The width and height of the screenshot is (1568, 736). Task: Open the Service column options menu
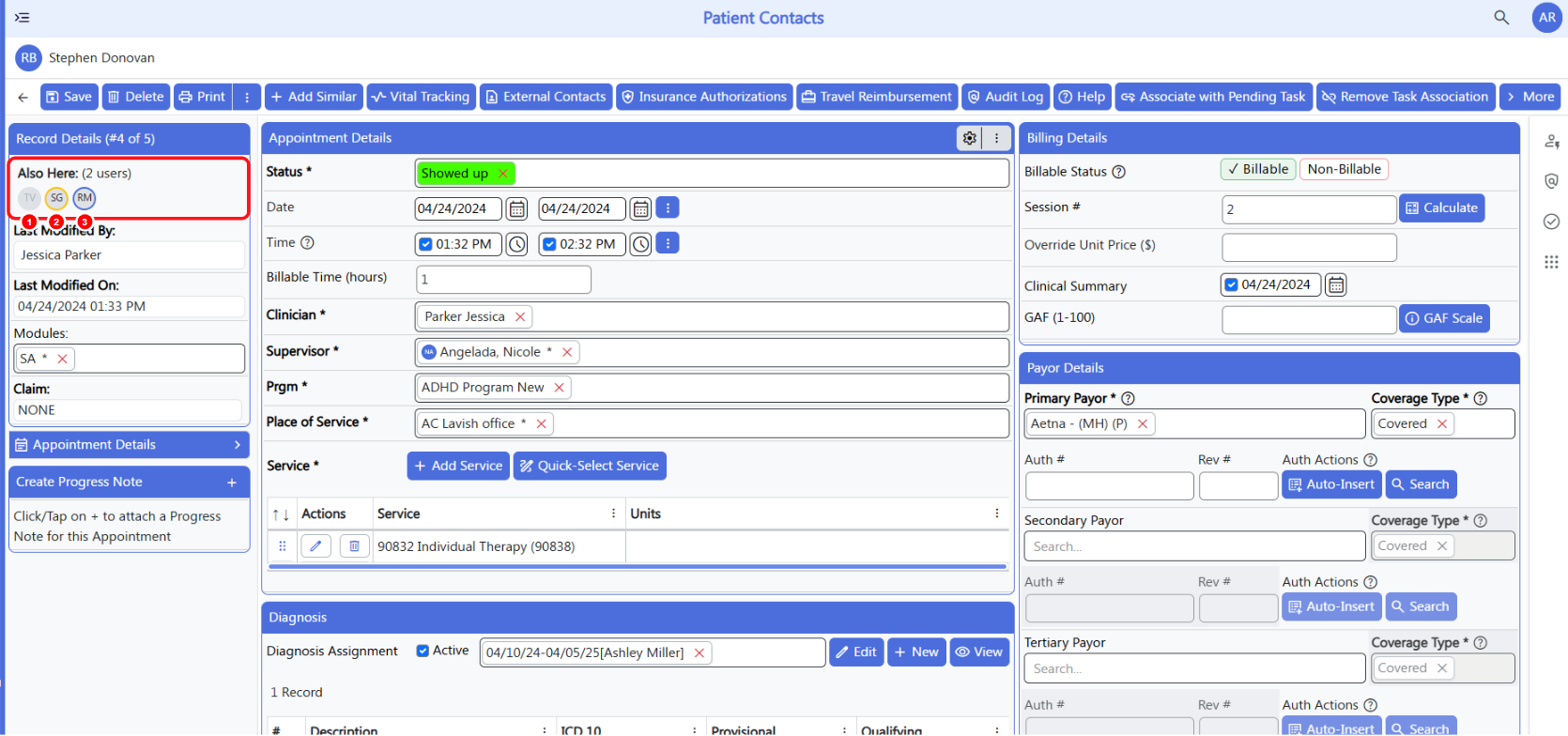point(613,514)
